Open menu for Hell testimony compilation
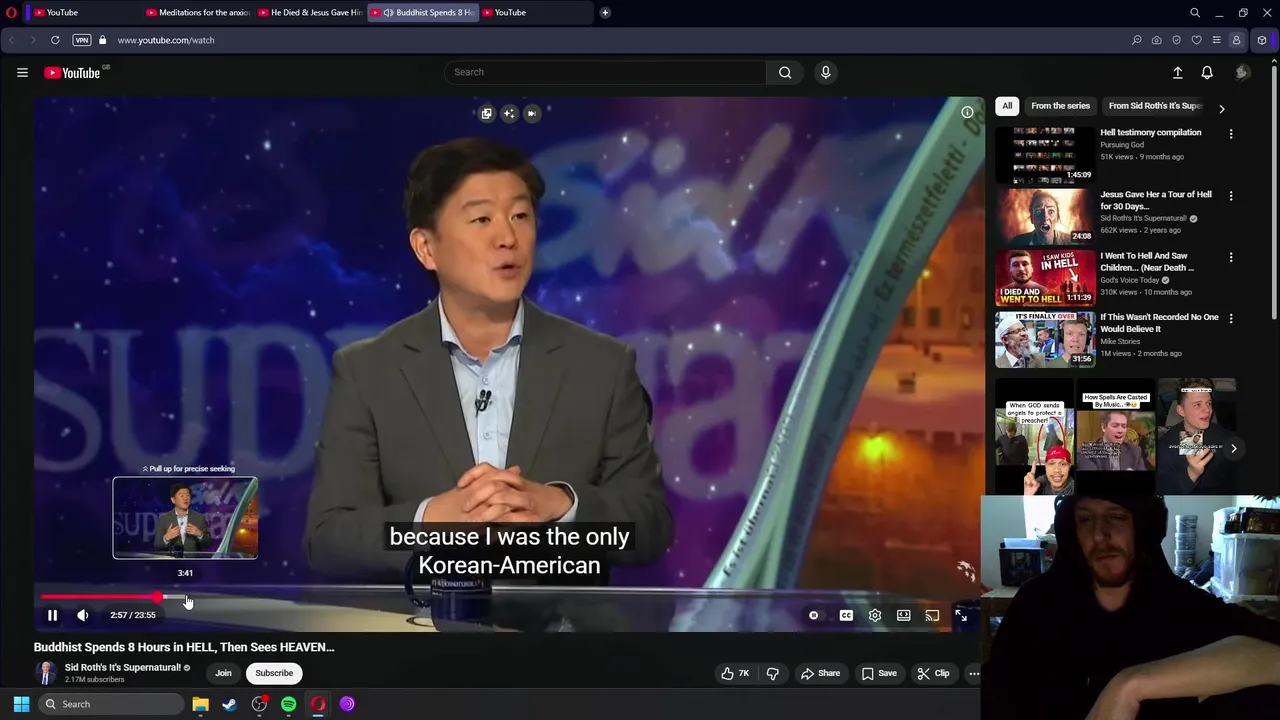 point(1231,134)
